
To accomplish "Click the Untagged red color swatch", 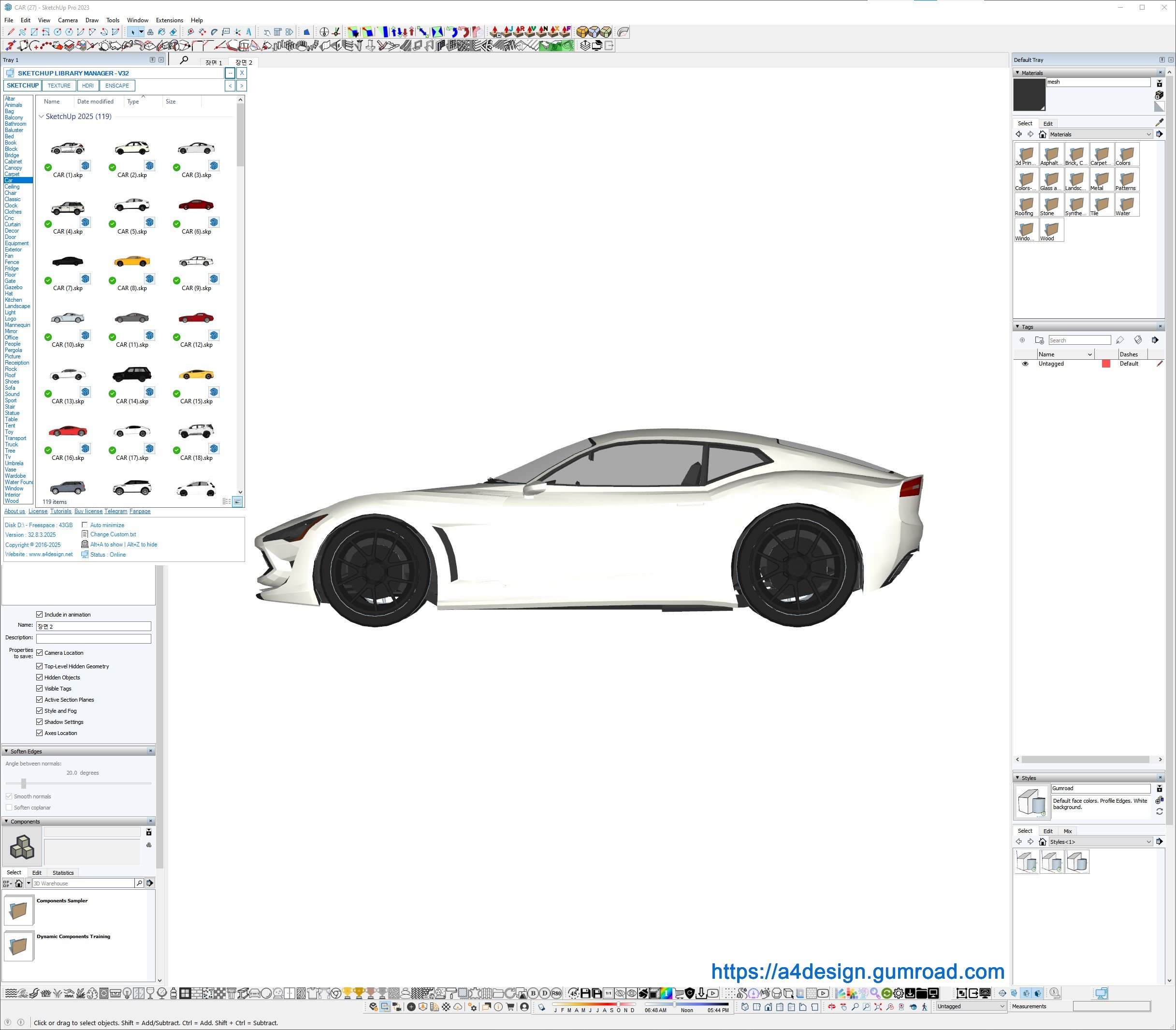I will [1105, 364].
